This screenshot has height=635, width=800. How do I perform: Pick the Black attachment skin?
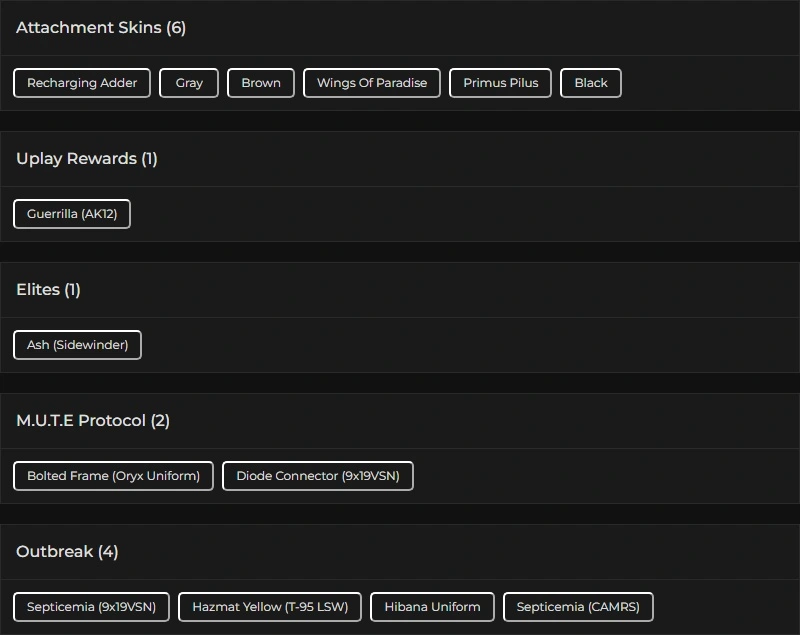coord(591,83)
